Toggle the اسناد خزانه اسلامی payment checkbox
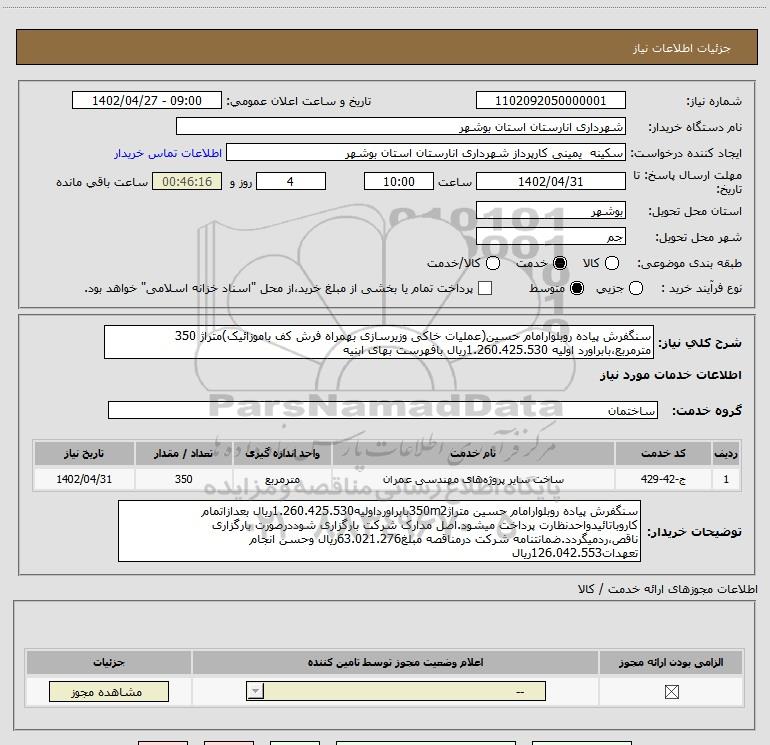 coord(485,288)
